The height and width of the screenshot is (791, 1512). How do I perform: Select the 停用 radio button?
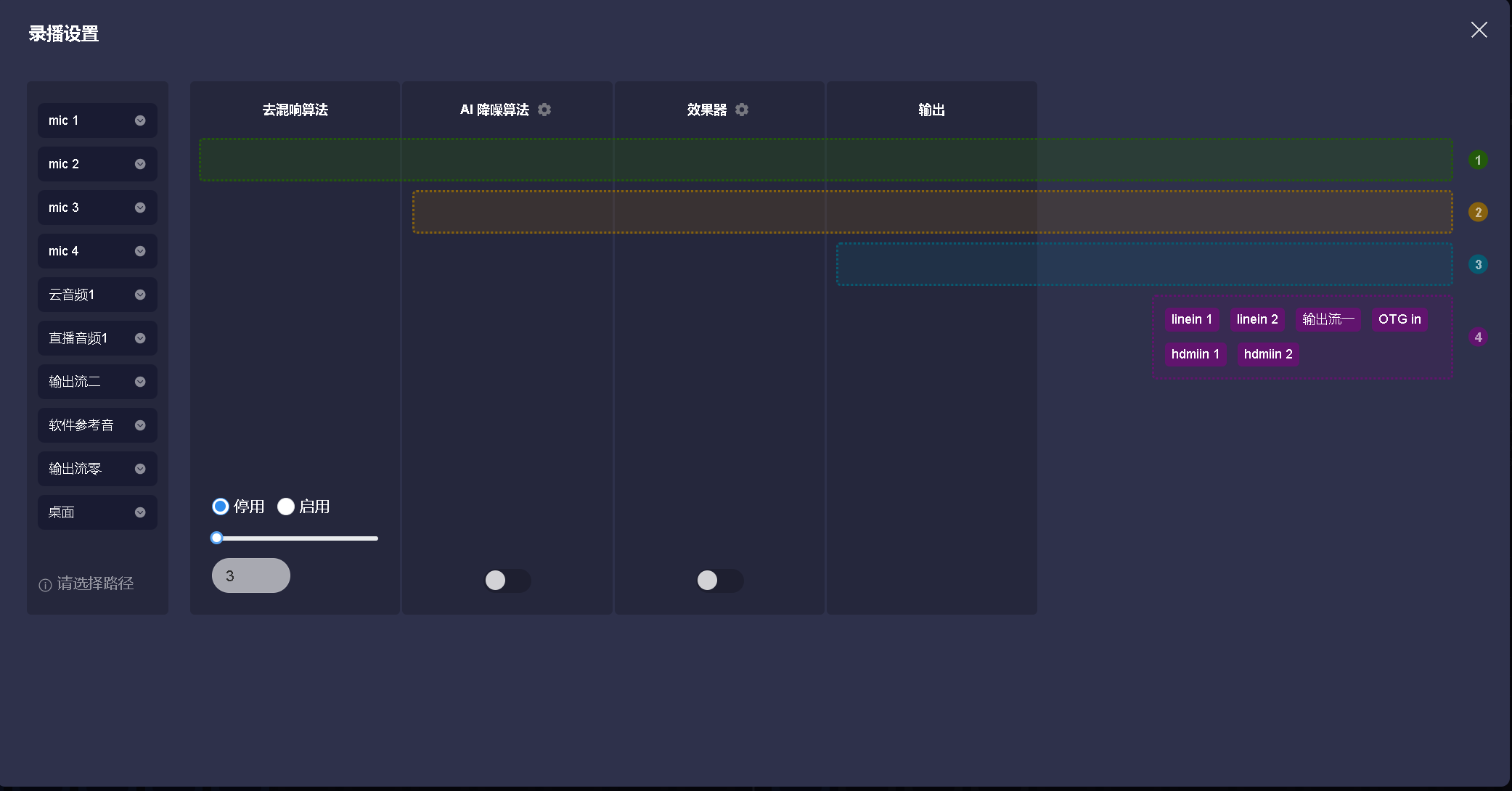coord(221,507)
